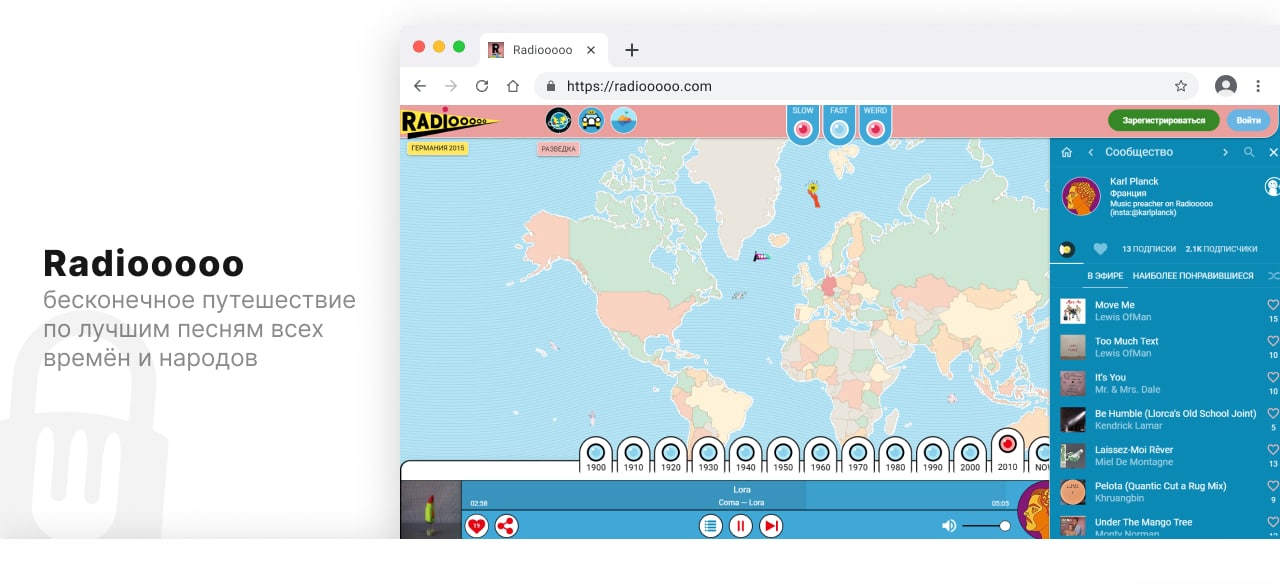Image resolution: width=1280 pixels, height=584 pixels.
Task: Select the 2000 decade
Action: click(970, 455)
